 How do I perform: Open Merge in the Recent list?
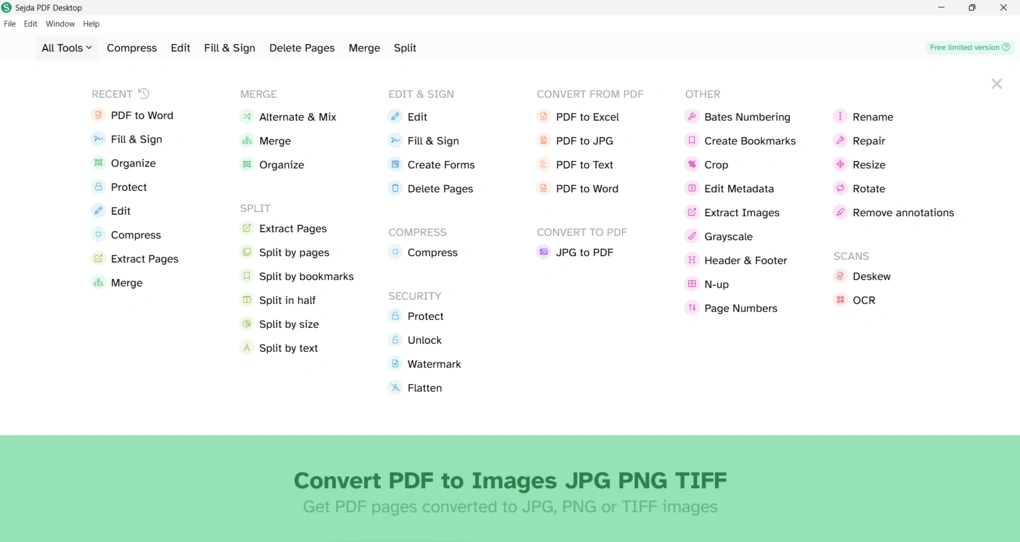(126, 283)
